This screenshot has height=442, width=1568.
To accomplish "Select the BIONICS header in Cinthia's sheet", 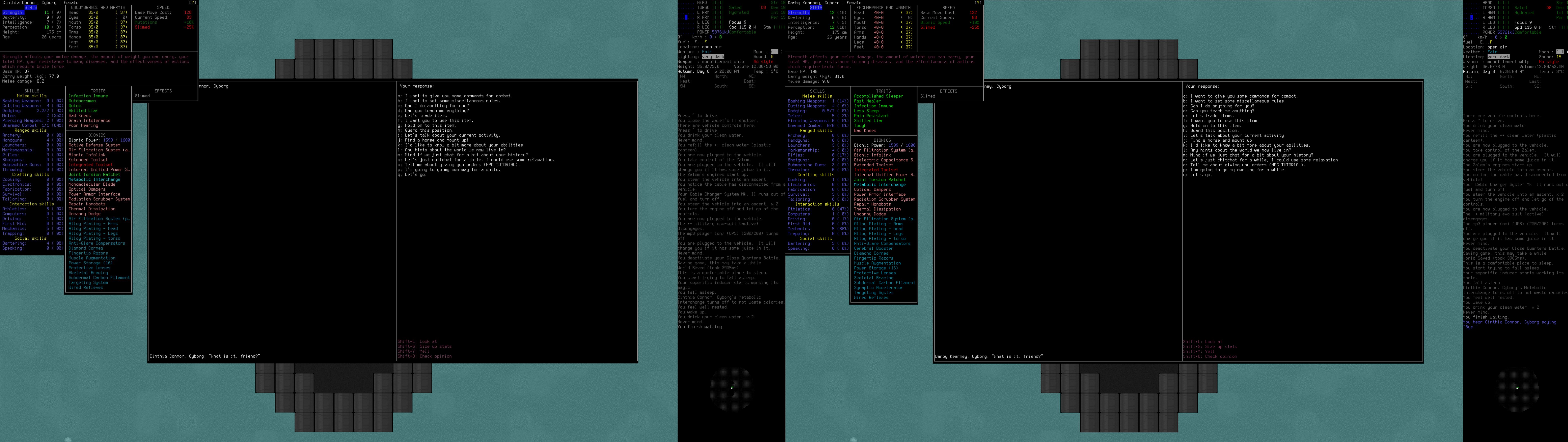I will [97, 135].
